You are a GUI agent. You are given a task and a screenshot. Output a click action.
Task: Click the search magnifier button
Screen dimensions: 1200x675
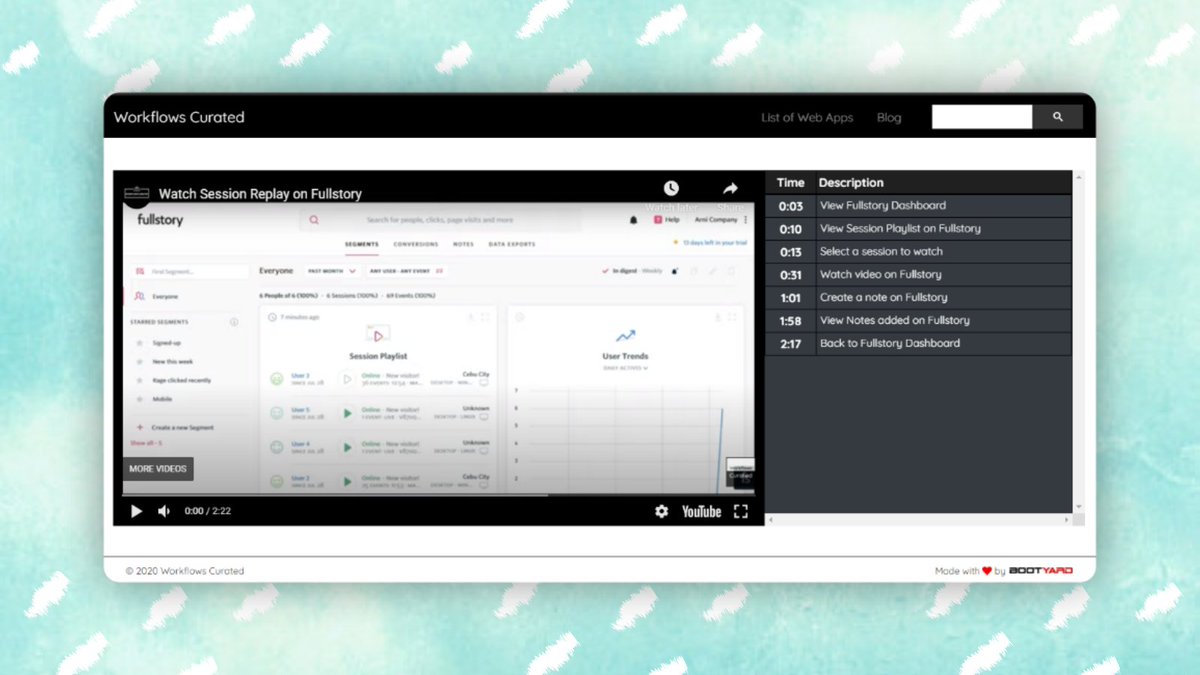[x=1058, y=117]
